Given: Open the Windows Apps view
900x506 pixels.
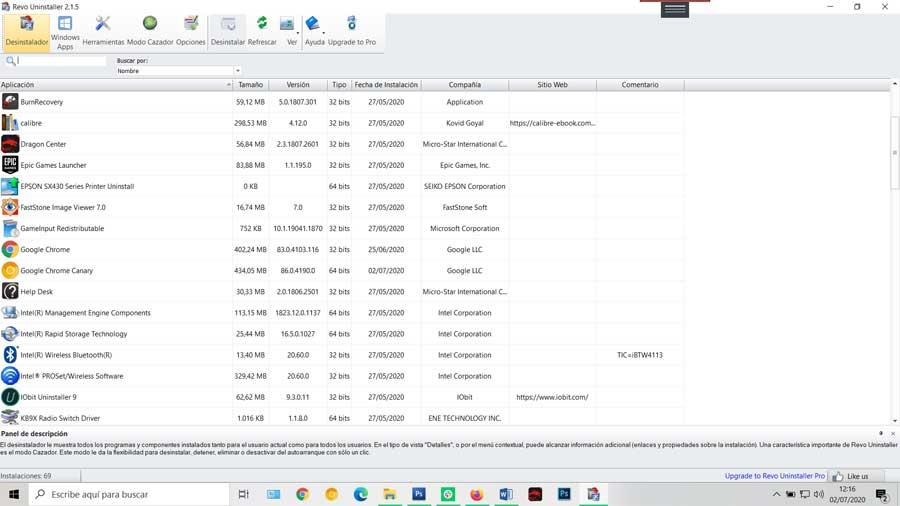Looking at the screenshot, I should [x=65, y=32].
